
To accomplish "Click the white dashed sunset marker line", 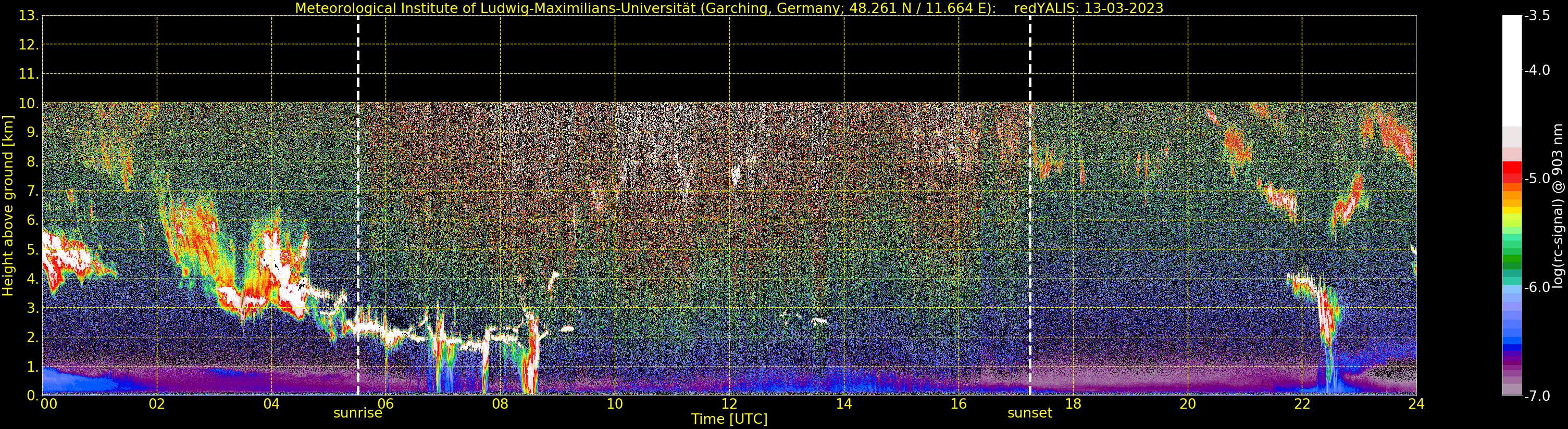I will coord(1030,205).
